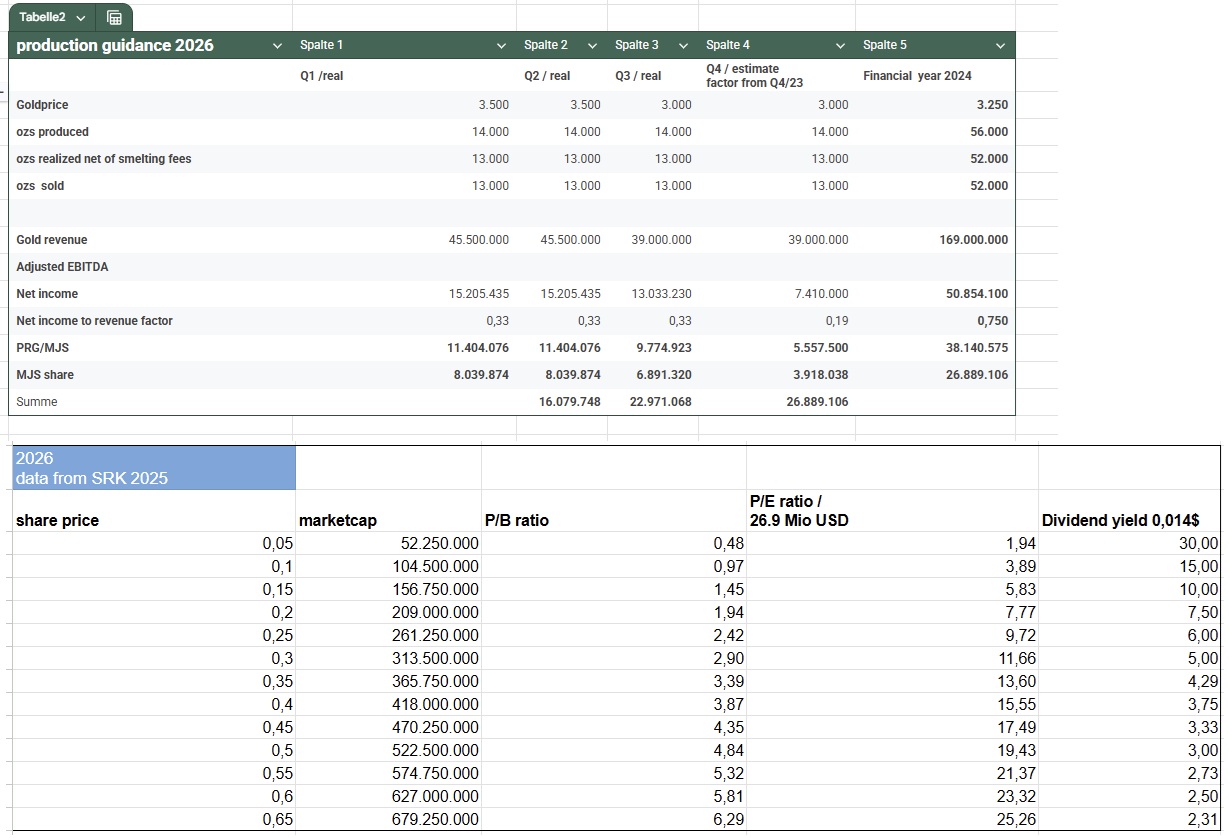
Task: Click the table view icon beside Tabelle2
Action: tap(114, 17)
